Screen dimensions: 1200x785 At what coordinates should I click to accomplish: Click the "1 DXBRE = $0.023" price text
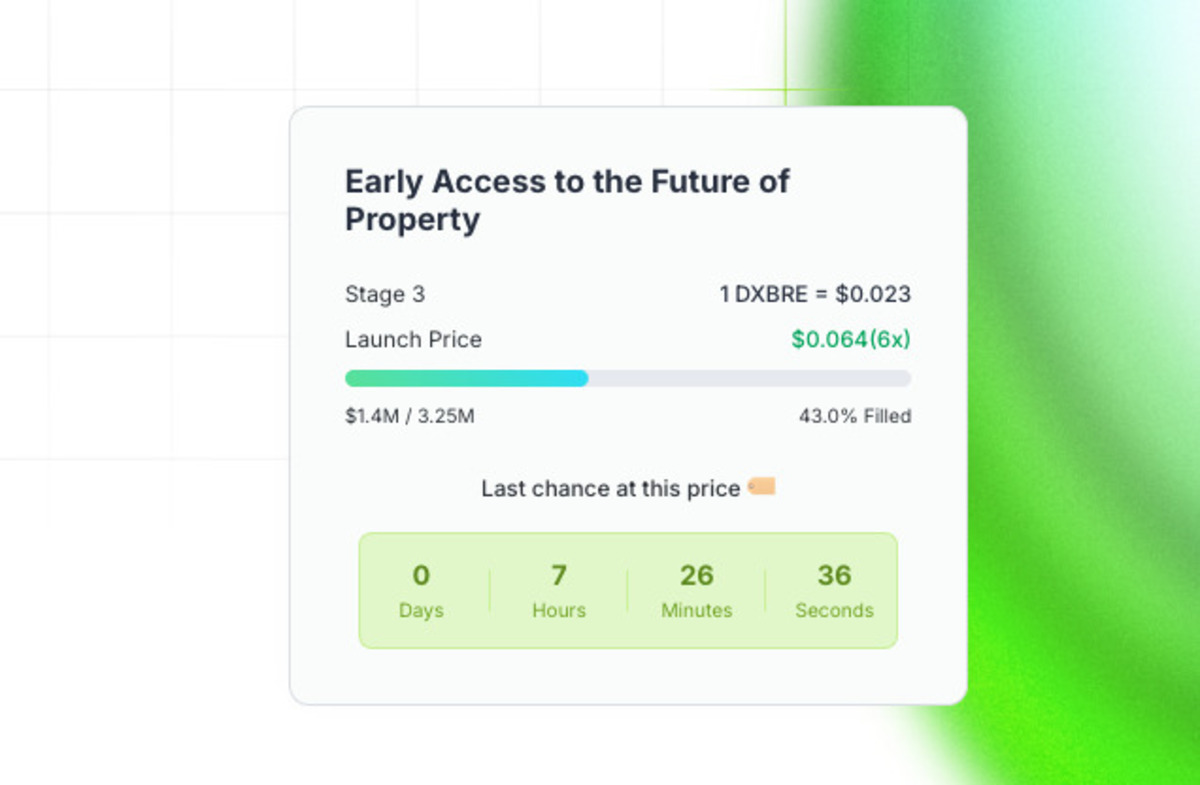(x=815, y=294)
